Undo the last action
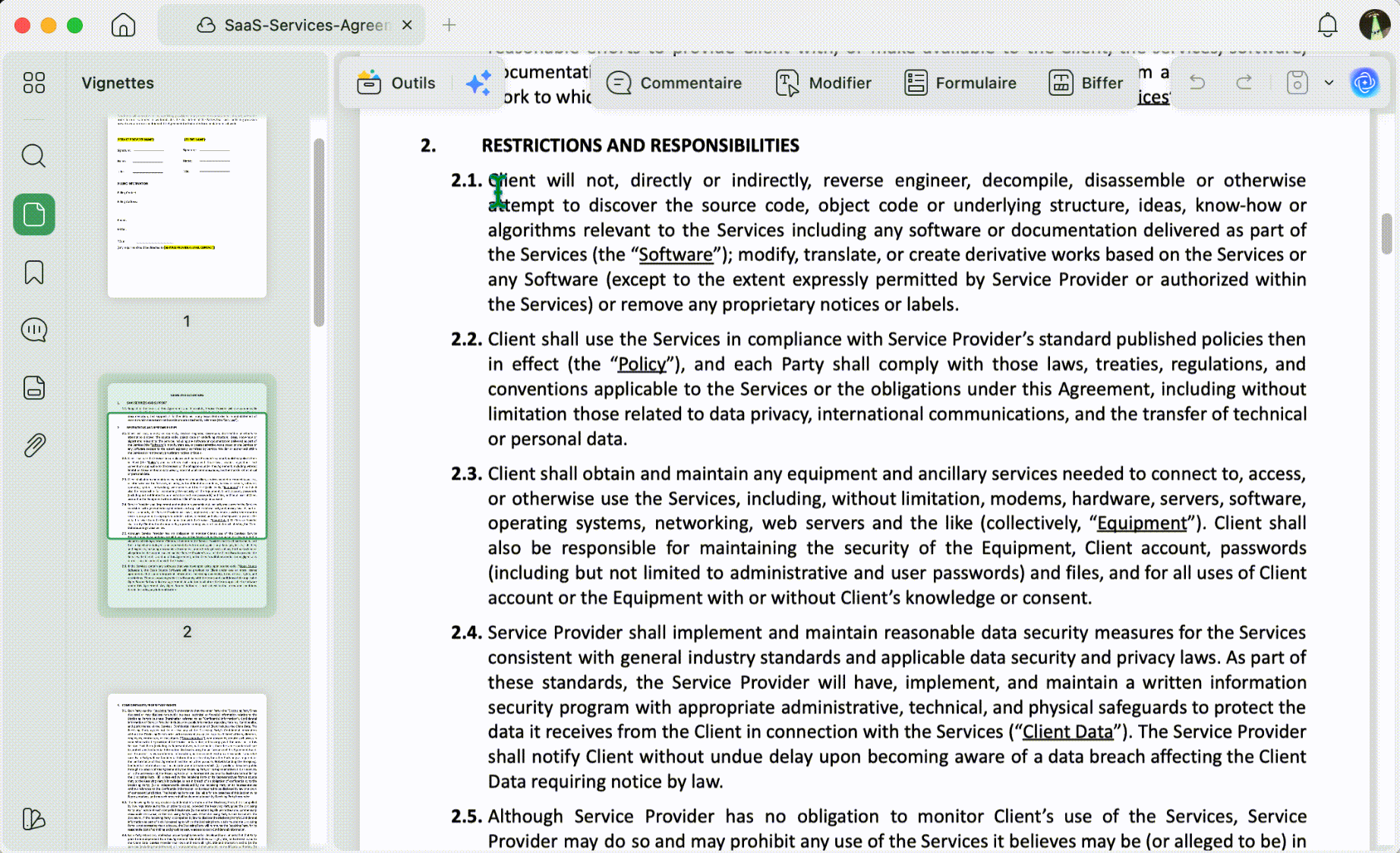The height and width of the screenshot is (853, 1400). (1197, 82)
